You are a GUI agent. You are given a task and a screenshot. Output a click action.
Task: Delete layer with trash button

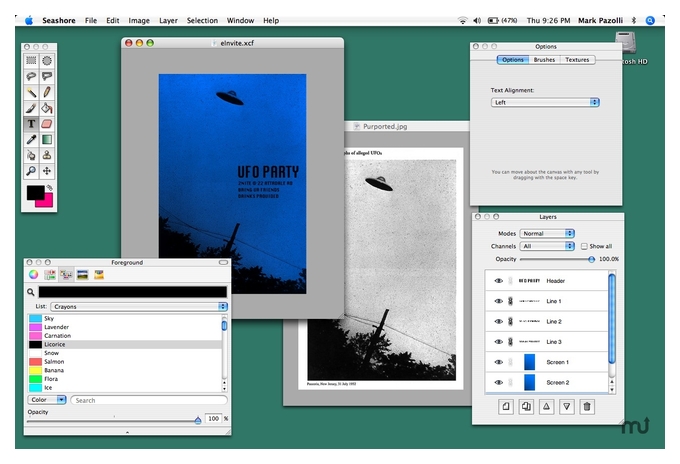[587, 407]
